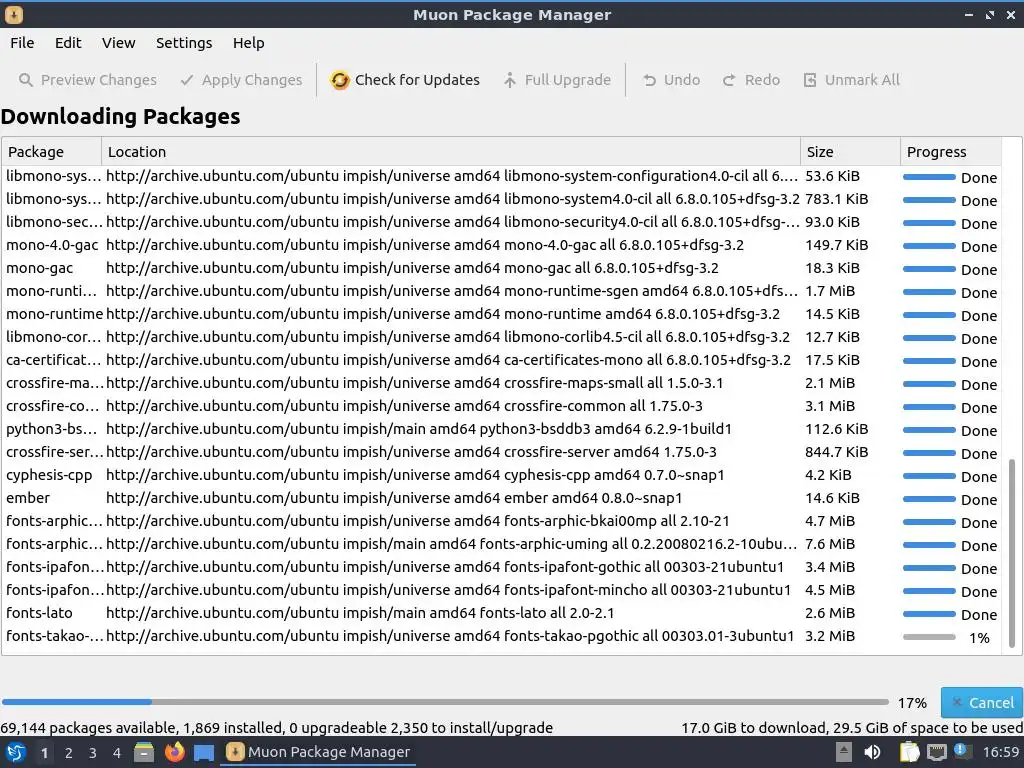
Task: Click the fonts-takao-pgothic 1% progress bar
Action: 929,637
